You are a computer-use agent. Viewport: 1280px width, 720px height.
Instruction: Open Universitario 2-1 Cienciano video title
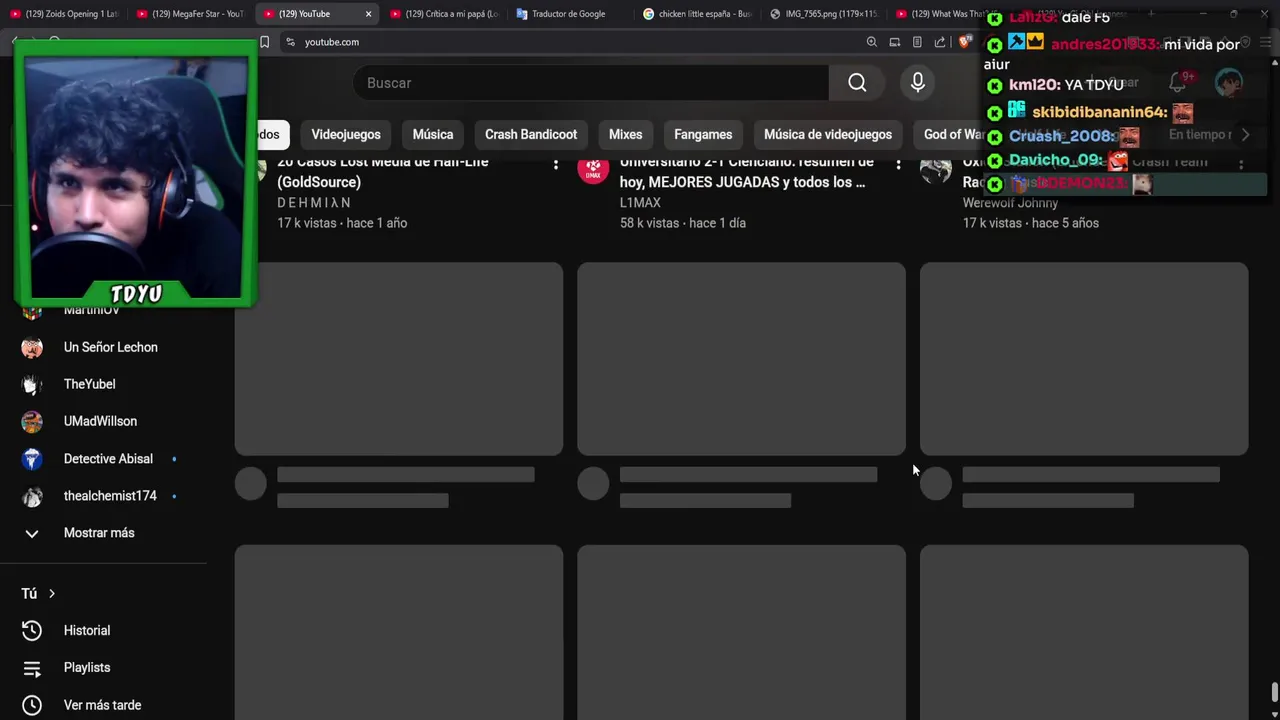(747, 172)
